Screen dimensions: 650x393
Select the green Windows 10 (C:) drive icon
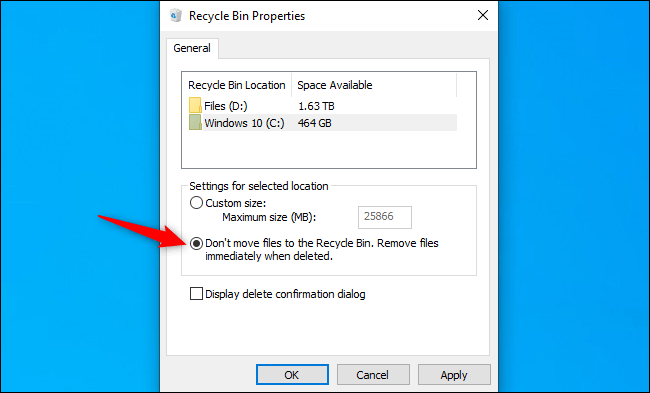click(195, 123)
